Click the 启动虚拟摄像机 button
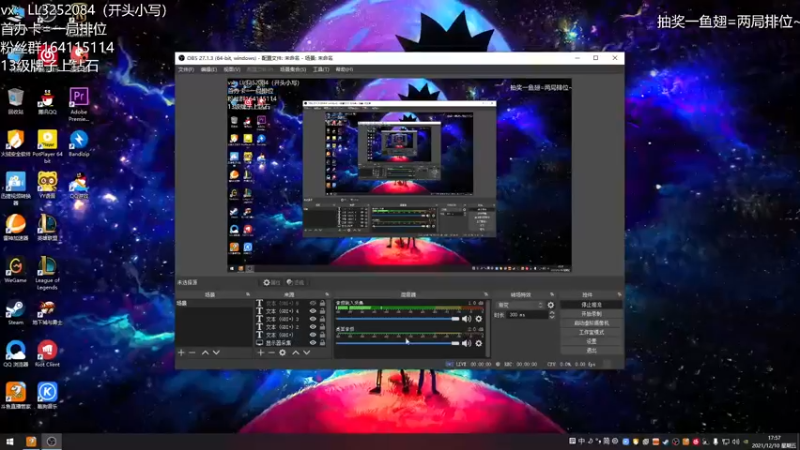This screenshot has height=450, width=800. point(591,323)
